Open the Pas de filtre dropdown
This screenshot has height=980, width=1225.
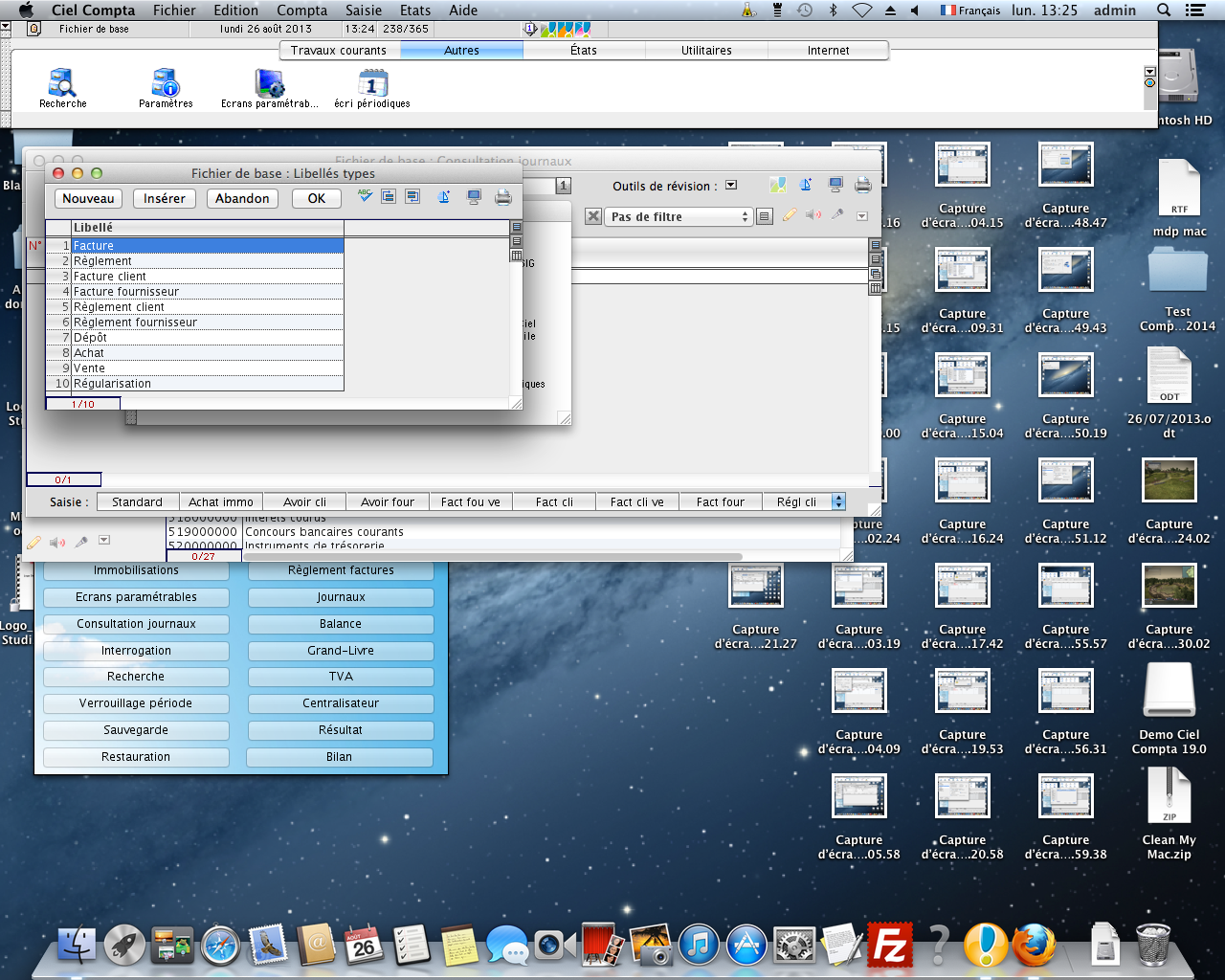coord(678,216)
